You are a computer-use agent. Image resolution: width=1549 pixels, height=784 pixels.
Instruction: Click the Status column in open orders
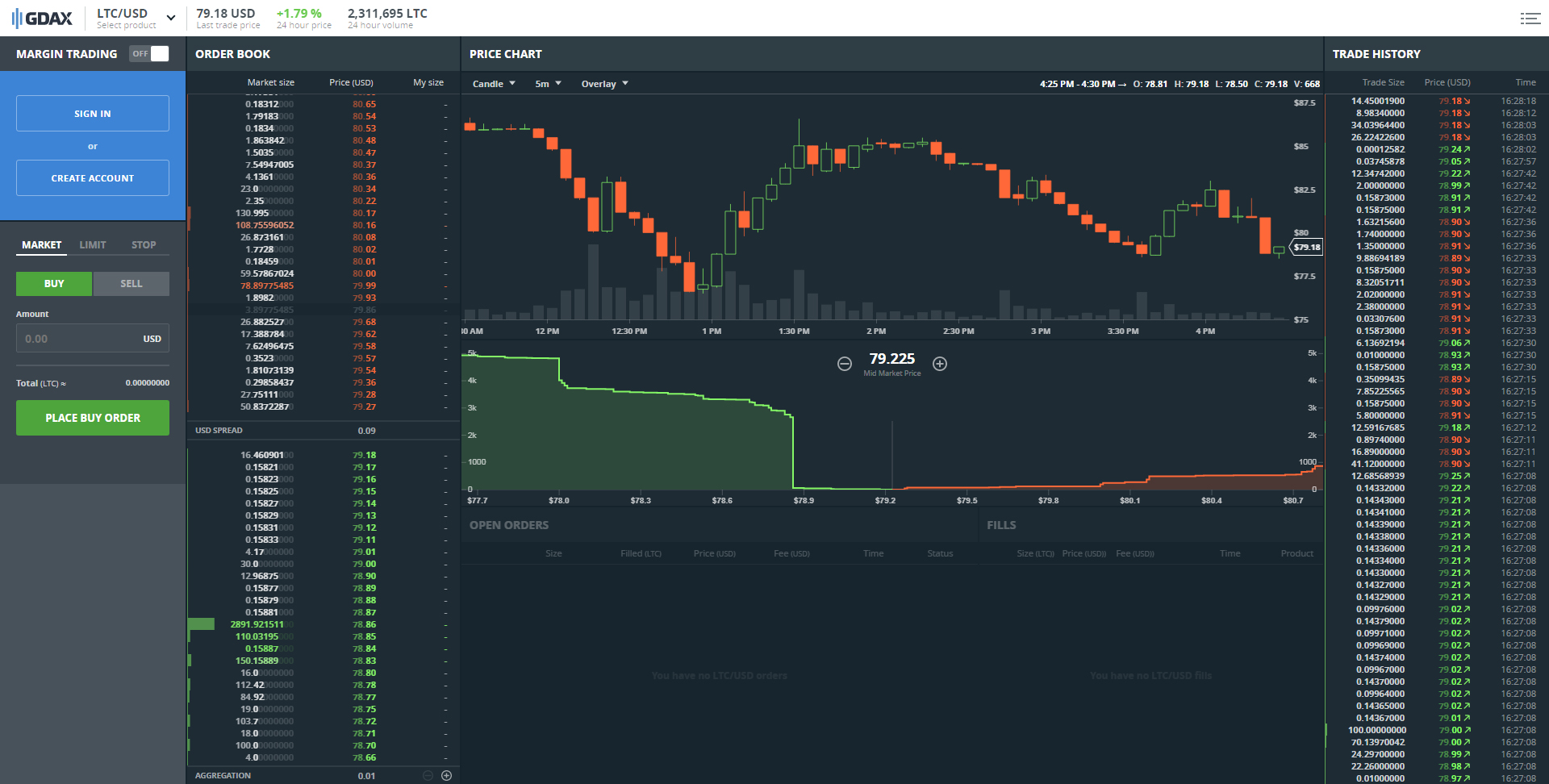pyautogui.click(x=940, y=553)
